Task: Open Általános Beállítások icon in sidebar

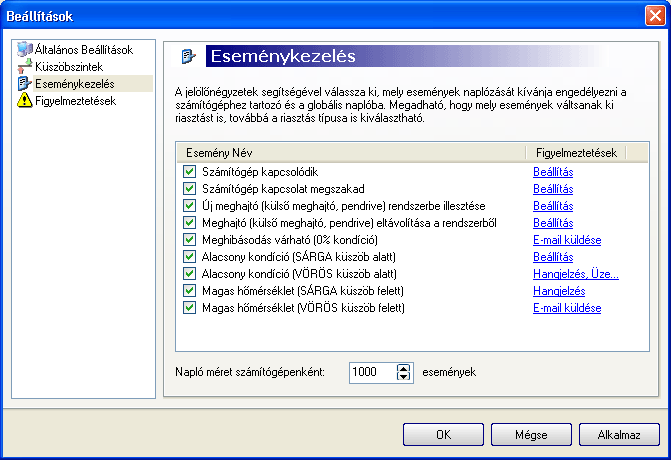Action: 24,49
